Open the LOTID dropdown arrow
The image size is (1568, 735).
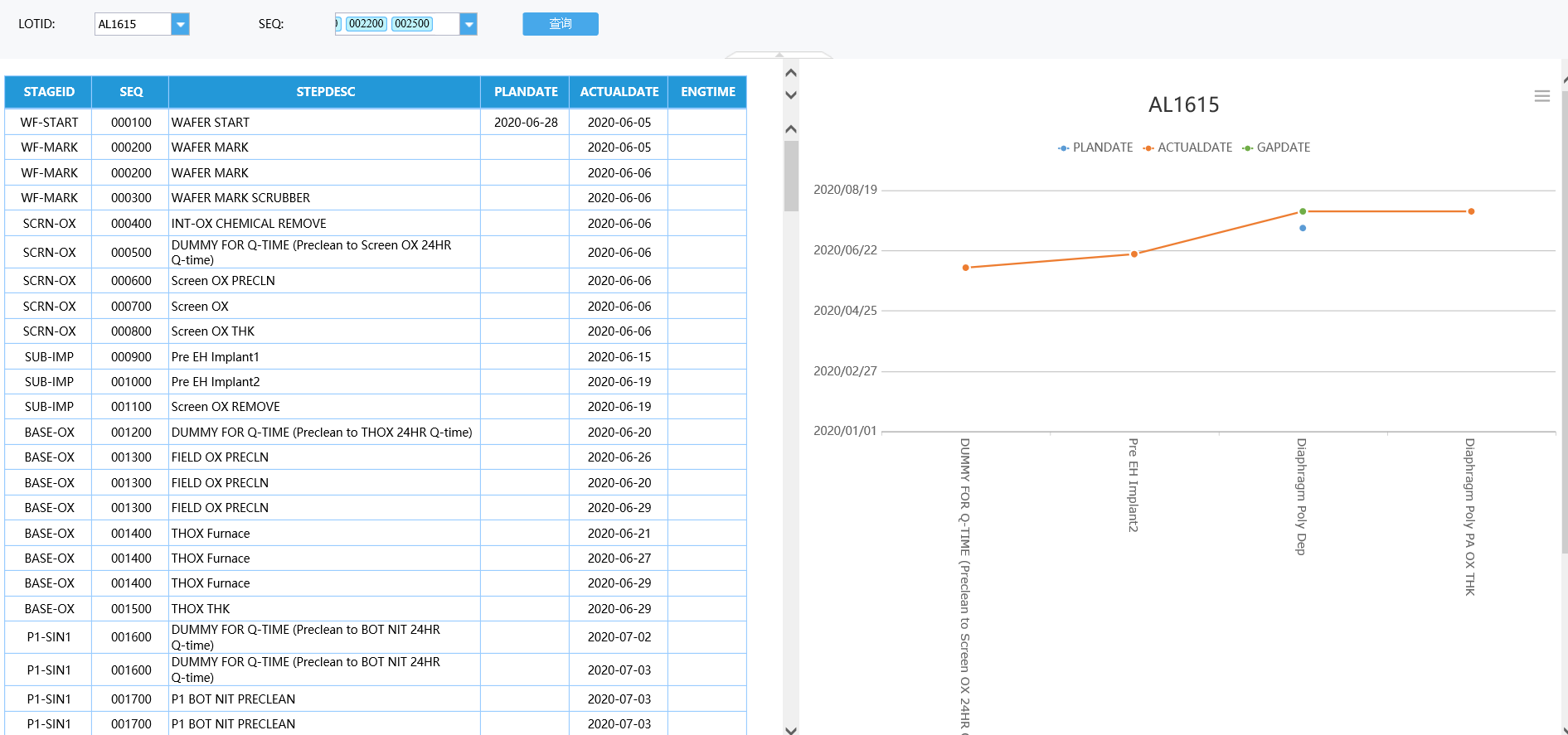180,24
